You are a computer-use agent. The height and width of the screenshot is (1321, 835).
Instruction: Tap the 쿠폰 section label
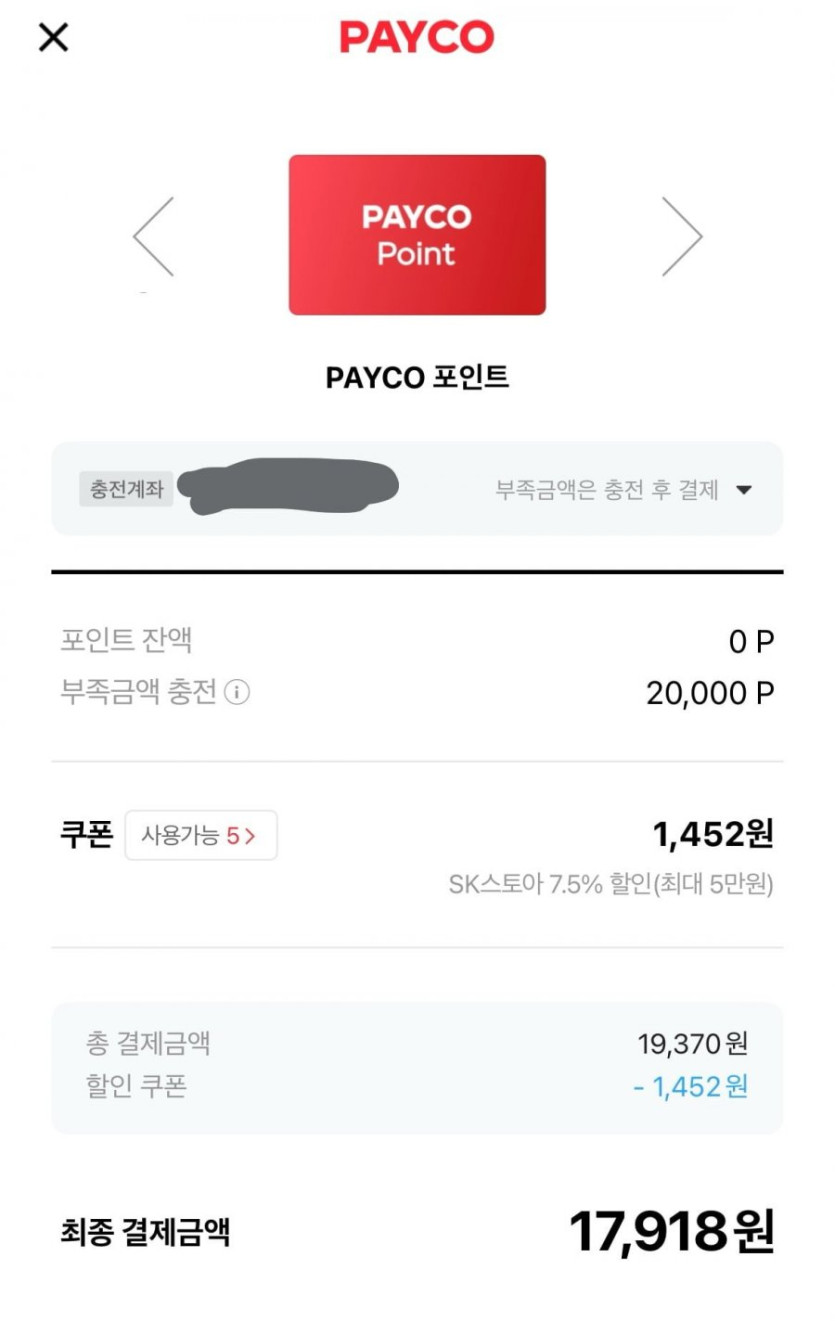point(86,835)
